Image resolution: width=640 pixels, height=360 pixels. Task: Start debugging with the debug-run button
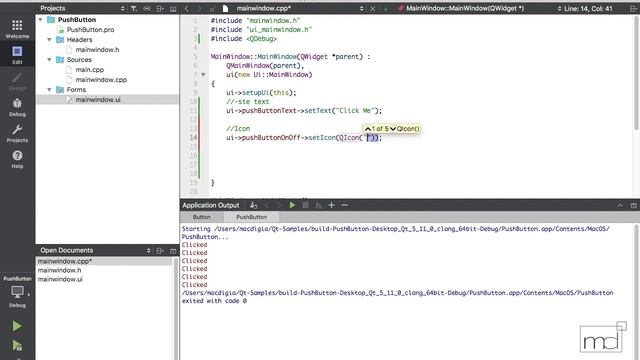[x=17, y=345]
